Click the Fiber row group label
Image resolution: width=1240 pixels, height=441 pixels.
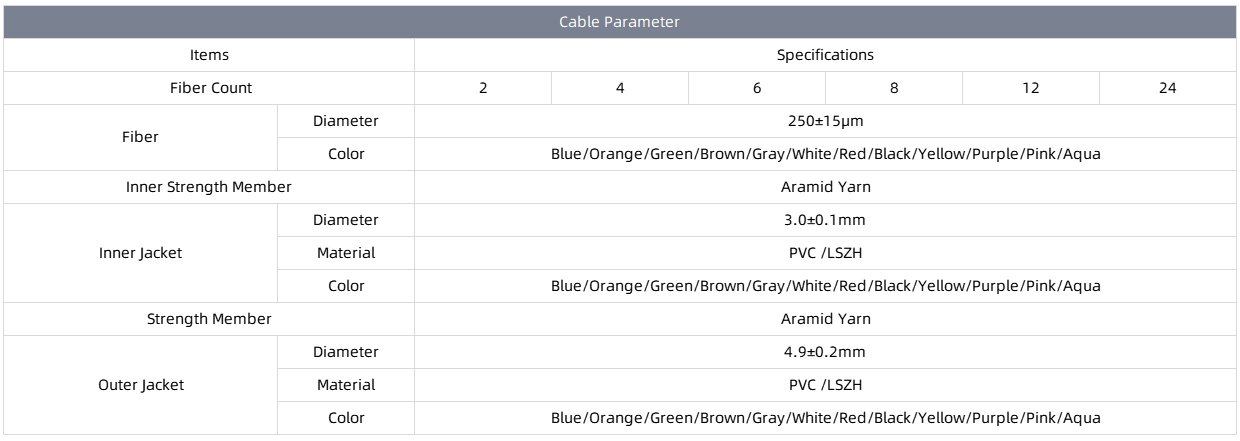point(140,137)
